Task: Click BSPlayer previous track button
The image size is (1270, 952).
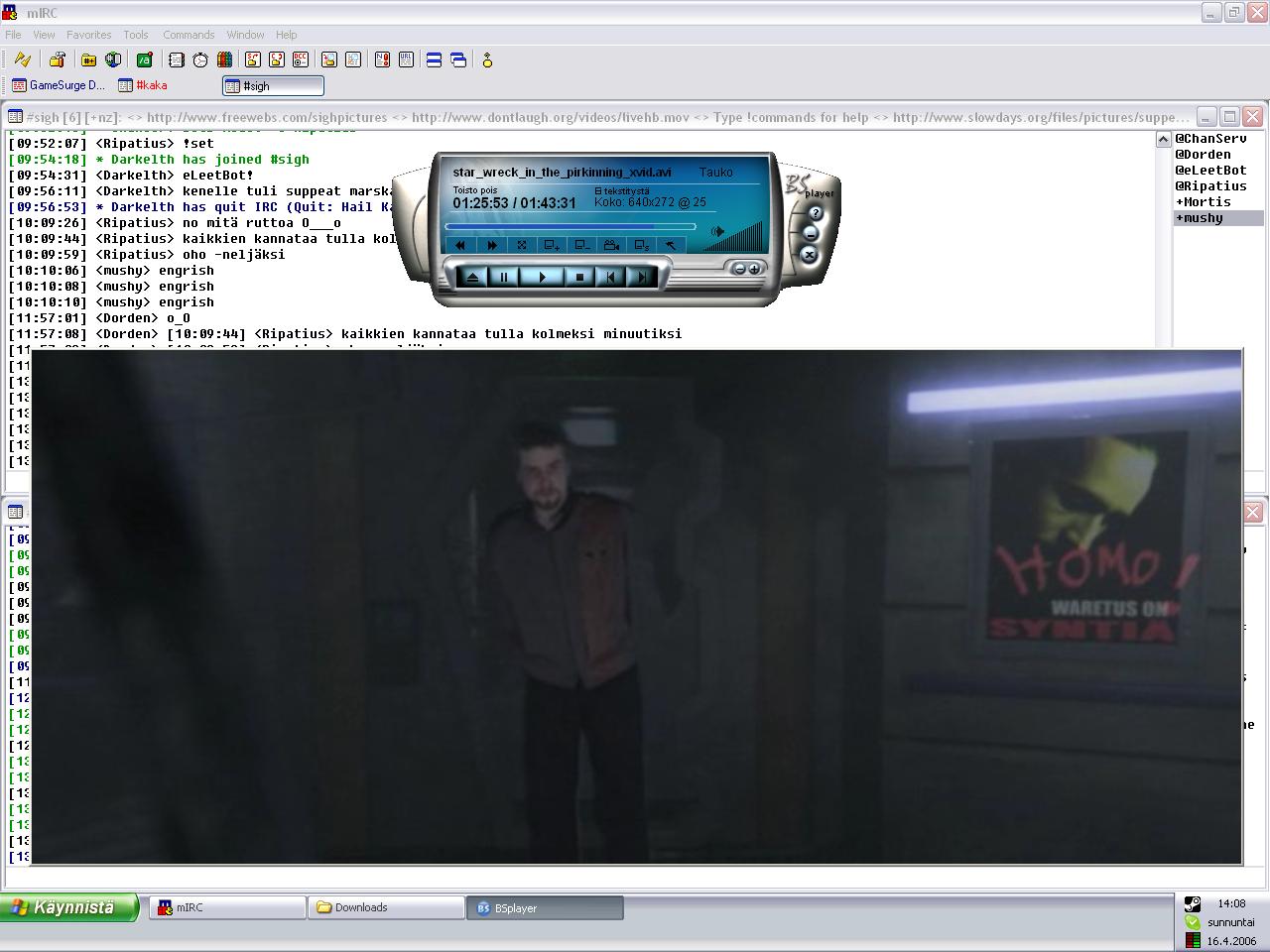Action: [x=611, y=277]
